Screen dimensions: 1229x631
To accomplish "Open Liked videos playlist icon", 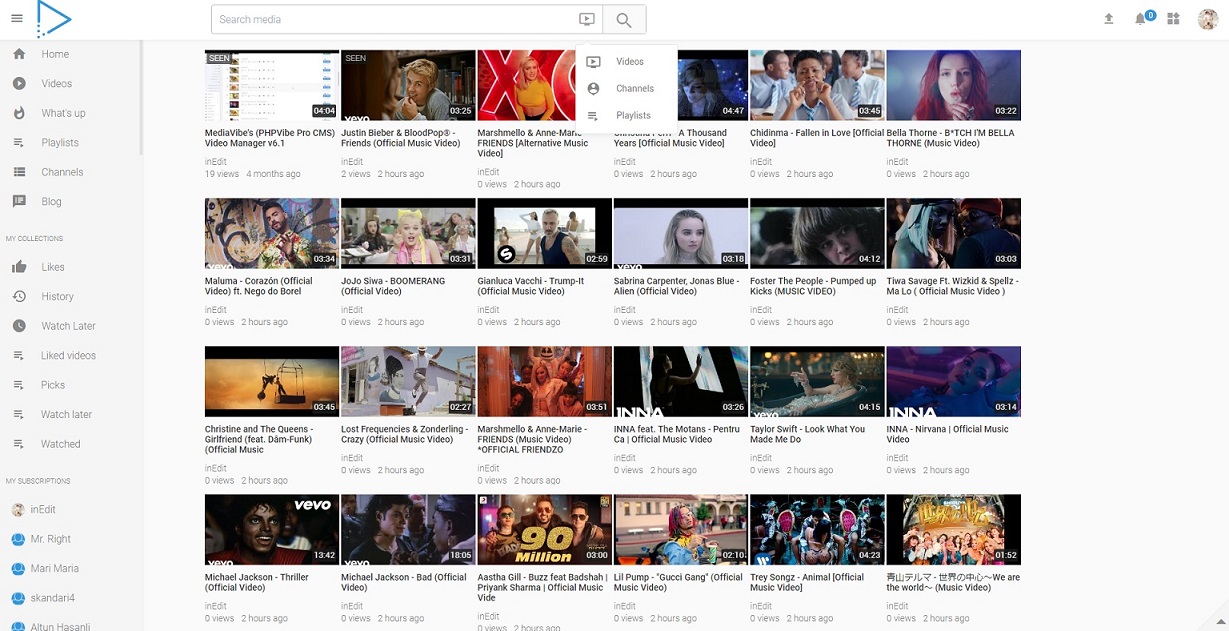I will (19, 356).
